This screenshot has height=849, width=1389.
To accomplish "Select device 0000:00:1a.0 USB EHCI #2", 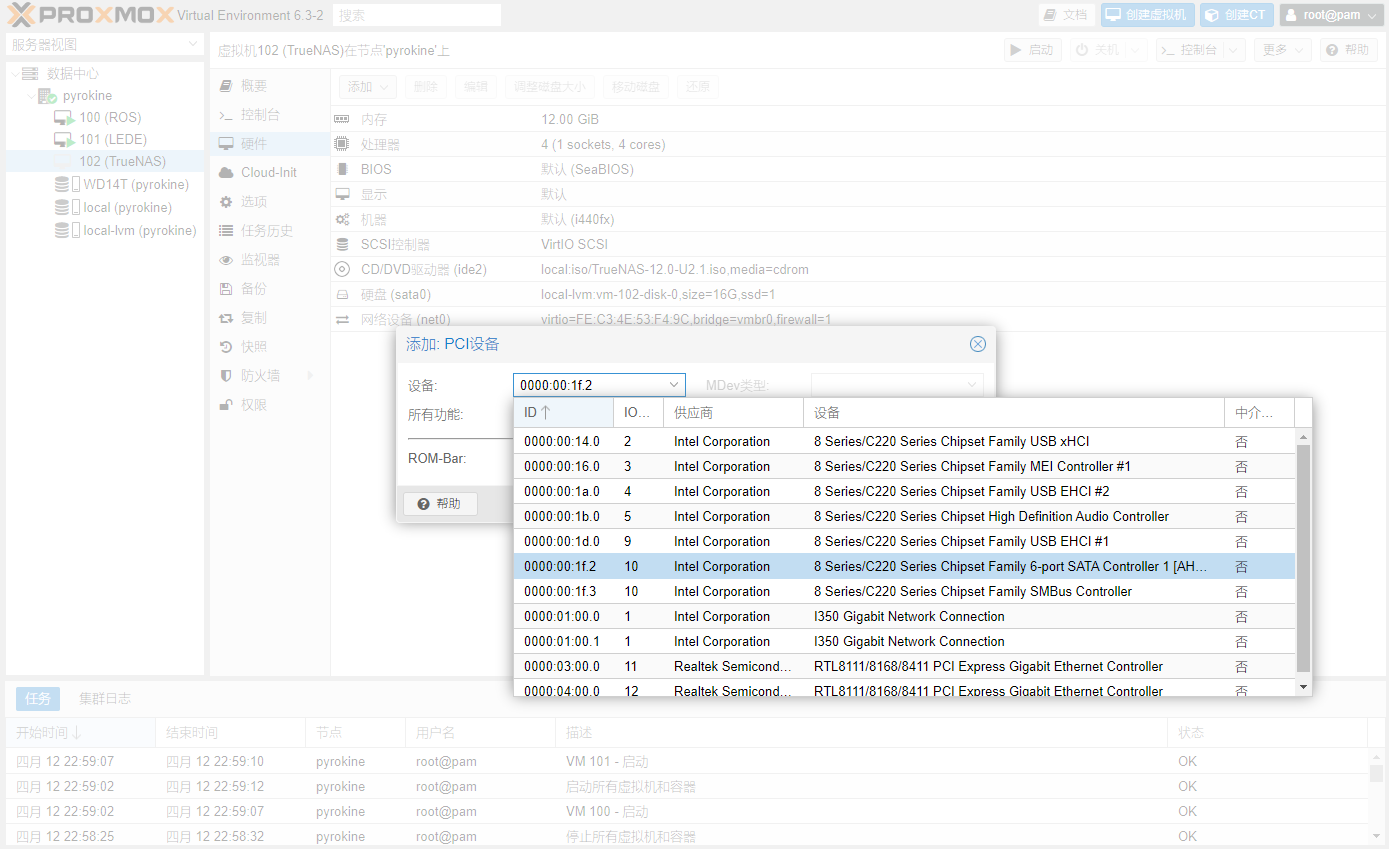I will (x=905, y=492).
